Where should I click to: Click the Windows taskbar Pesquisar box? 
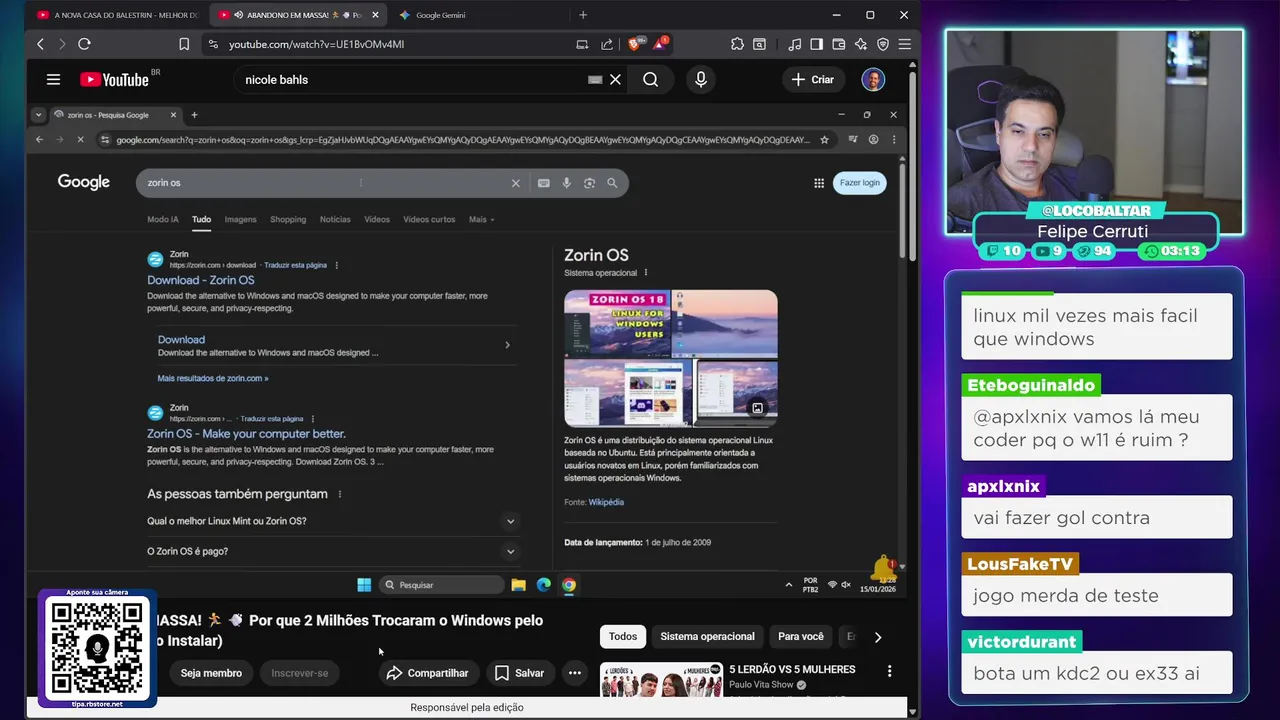442,585
